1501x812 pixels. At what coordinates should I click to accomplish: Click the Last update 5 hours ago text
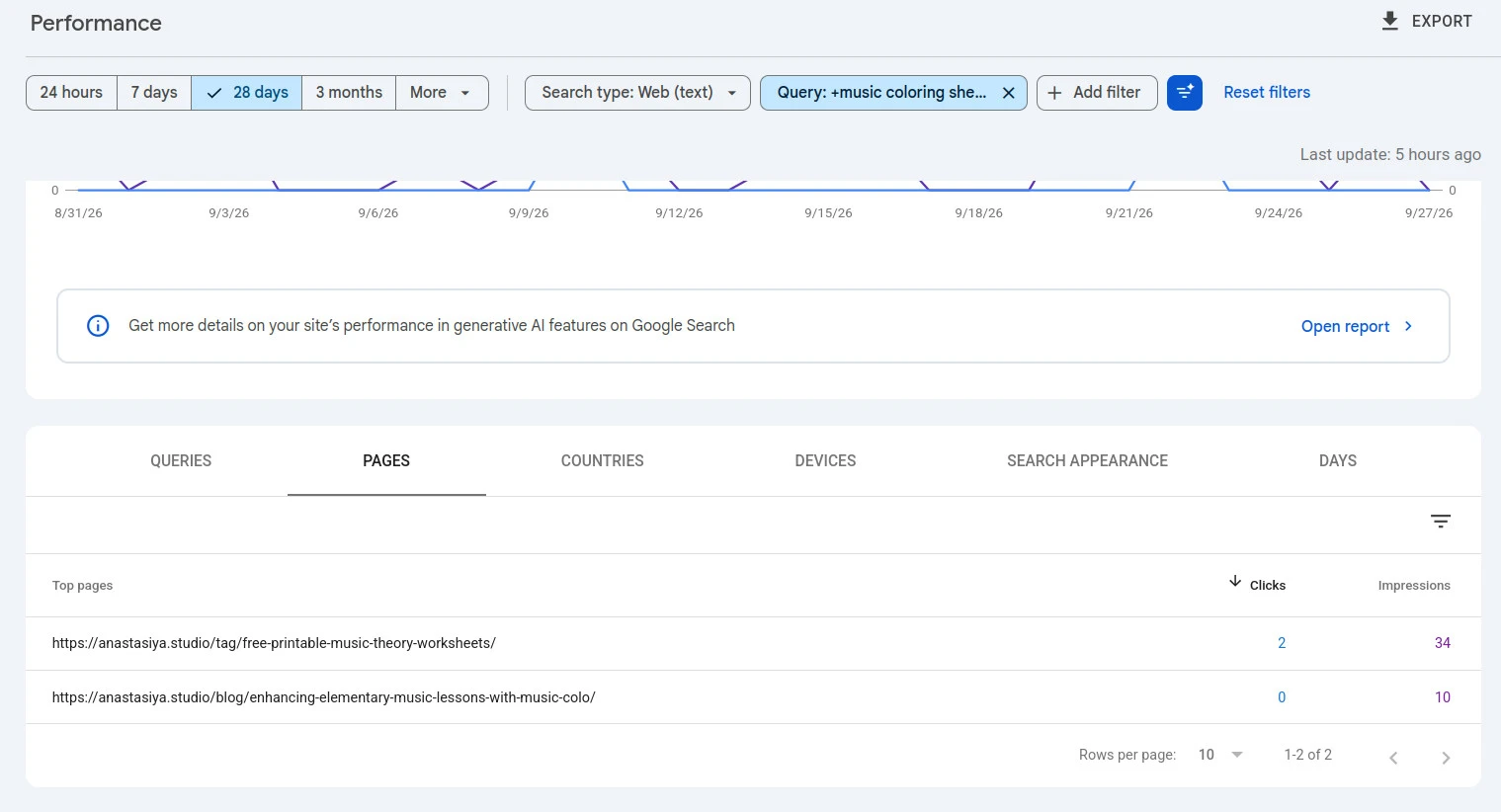[x=1390, y=154]
